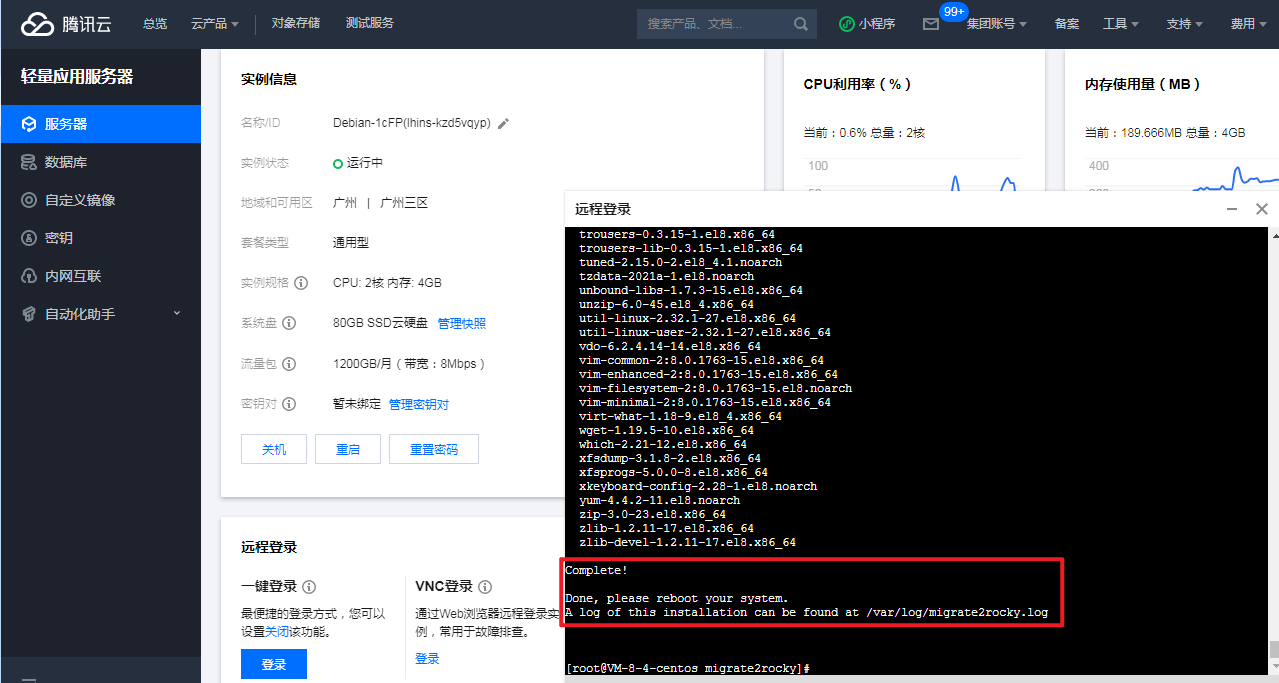This screenshot has height=683, width=1279.
Task: Click the 管理快照 link
Action: tap(462, 324)
